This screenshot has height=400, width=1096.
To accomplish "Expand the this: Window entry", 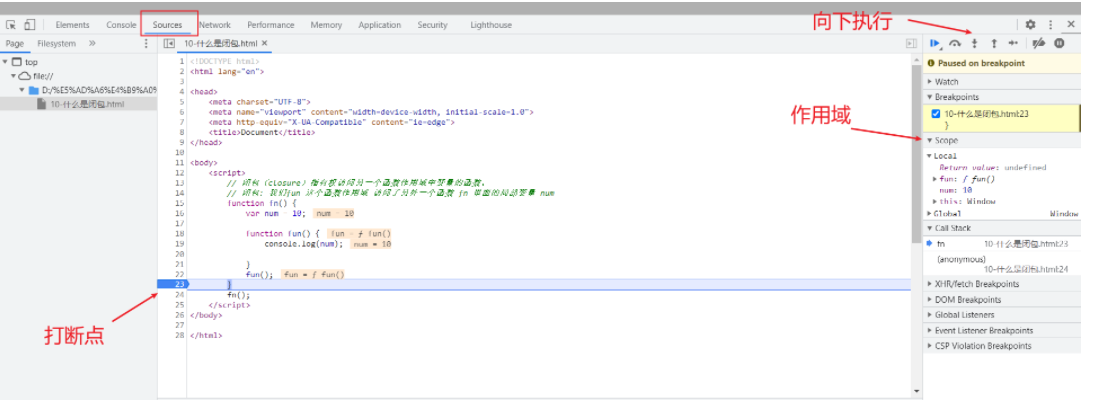I will pos(935,201).
